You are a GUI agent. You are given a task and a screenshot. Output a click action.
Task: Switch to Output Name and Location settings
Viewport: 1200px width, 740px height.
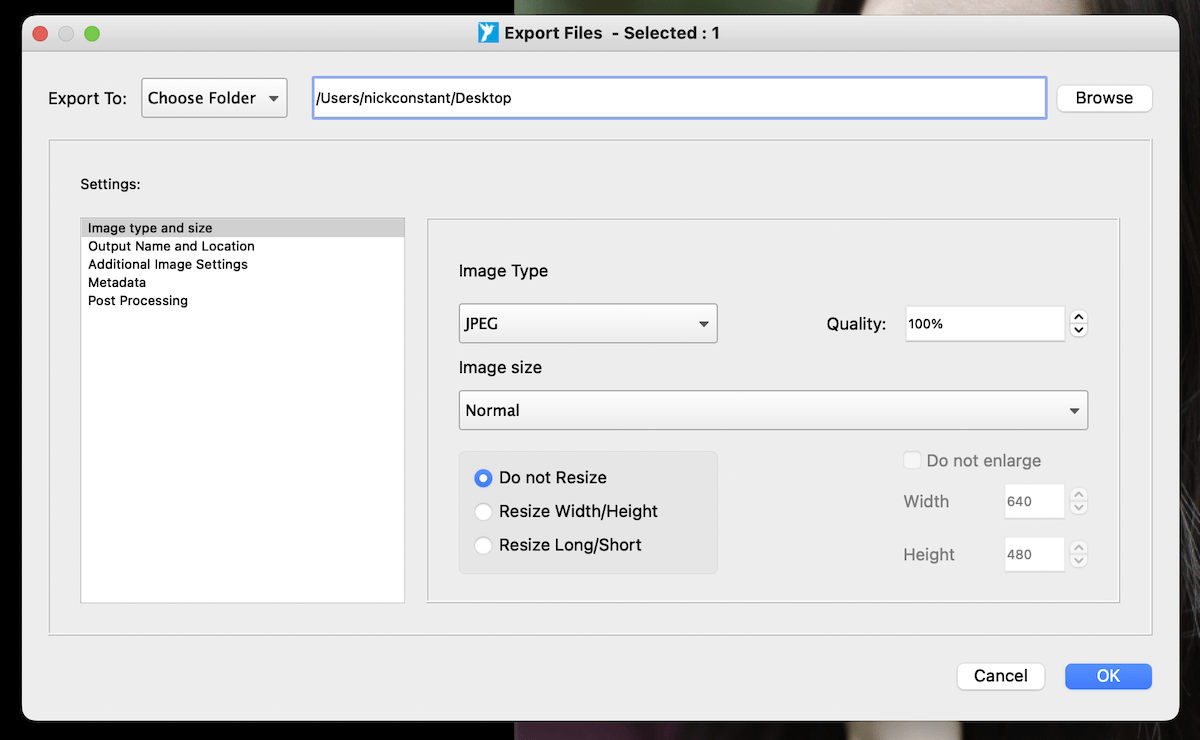pyautogui.click(x=170, y=246)
